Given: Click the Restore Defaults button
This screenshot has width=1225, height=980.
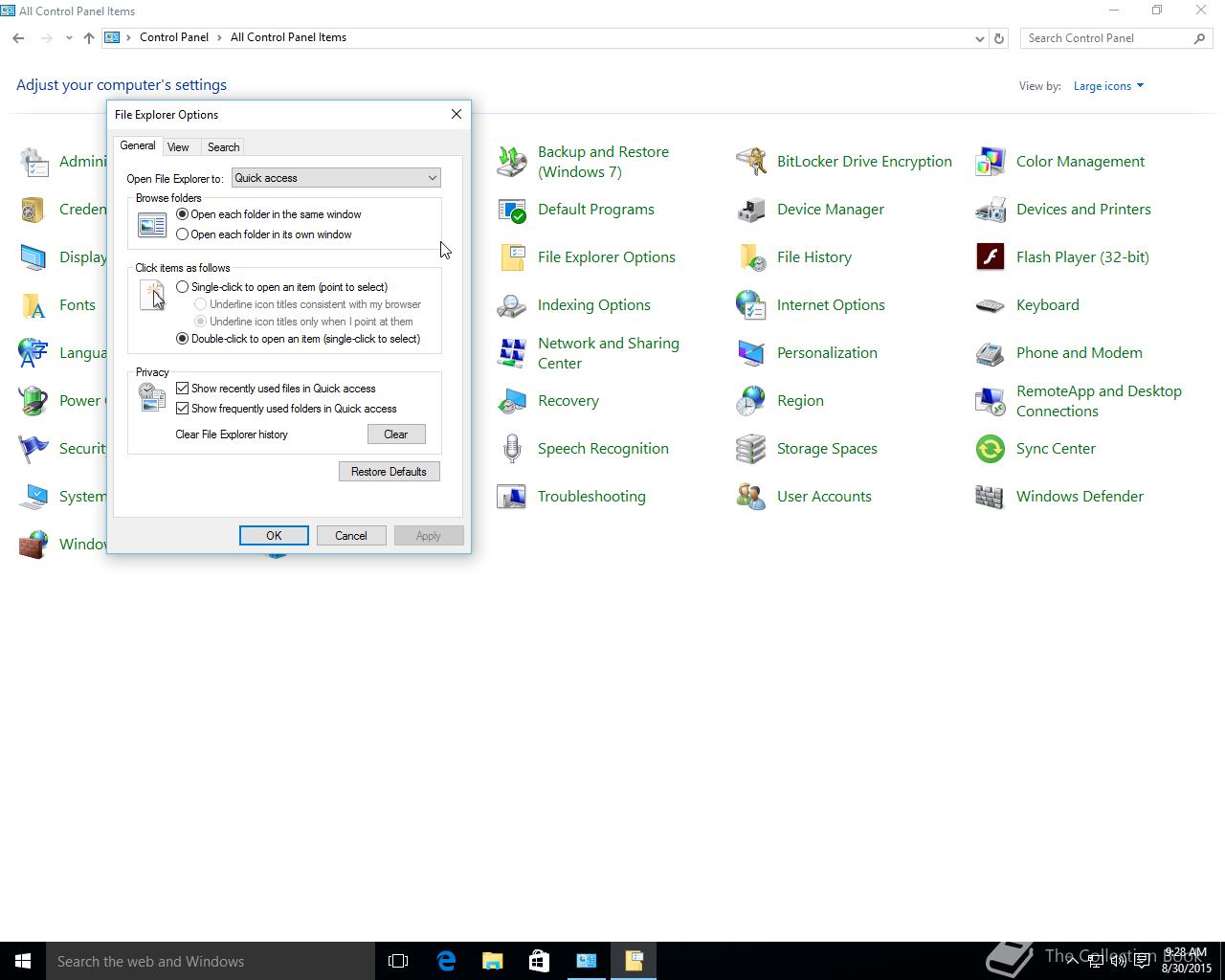Looking at the screenshot, I should point(390,472).
